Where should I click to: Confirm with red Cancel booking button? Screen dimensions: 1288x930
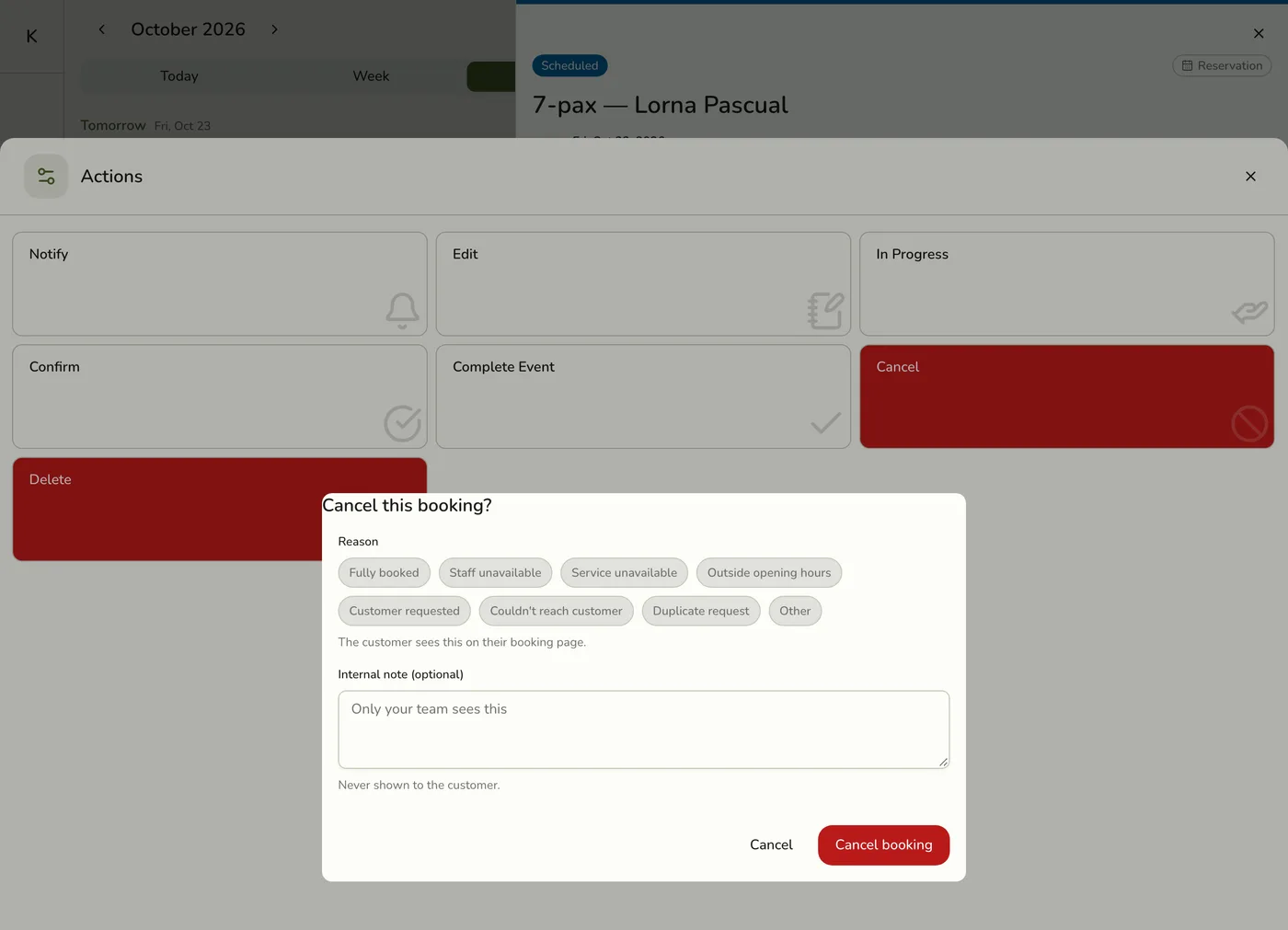click(883, 845)
